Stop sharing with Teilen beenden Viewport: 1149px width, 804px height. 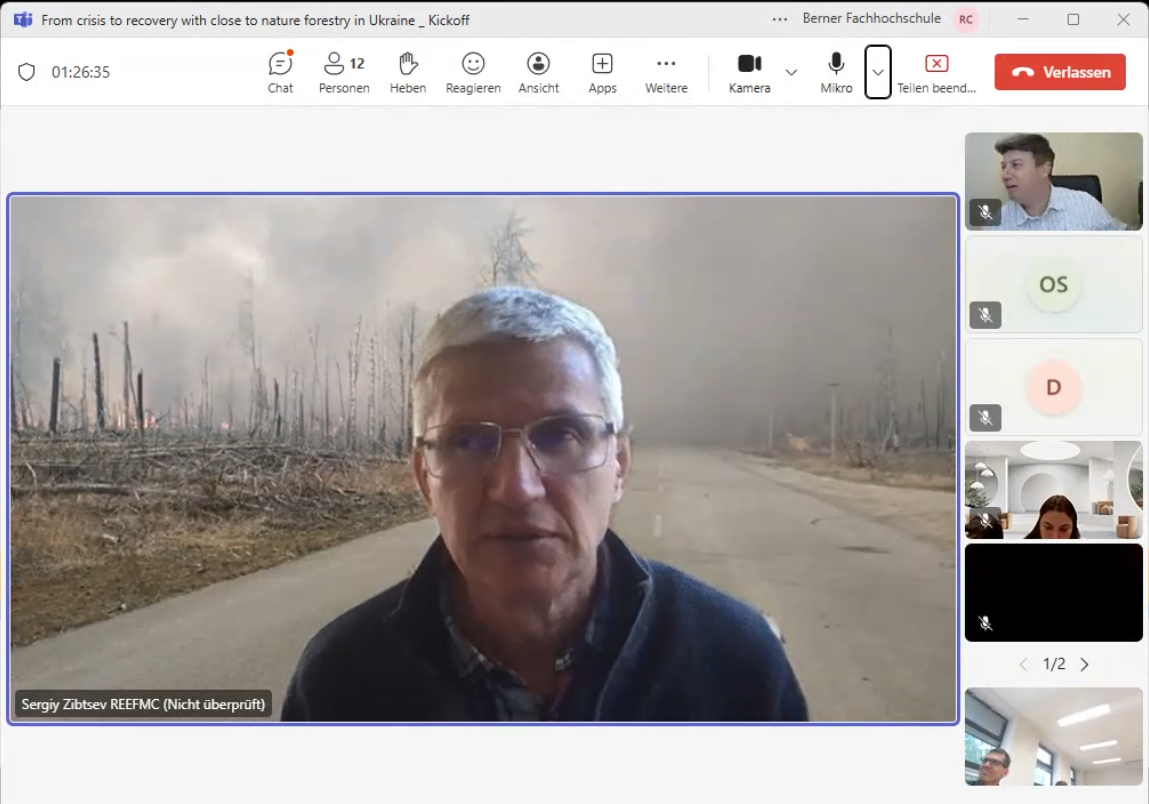[x=936, y=72]
